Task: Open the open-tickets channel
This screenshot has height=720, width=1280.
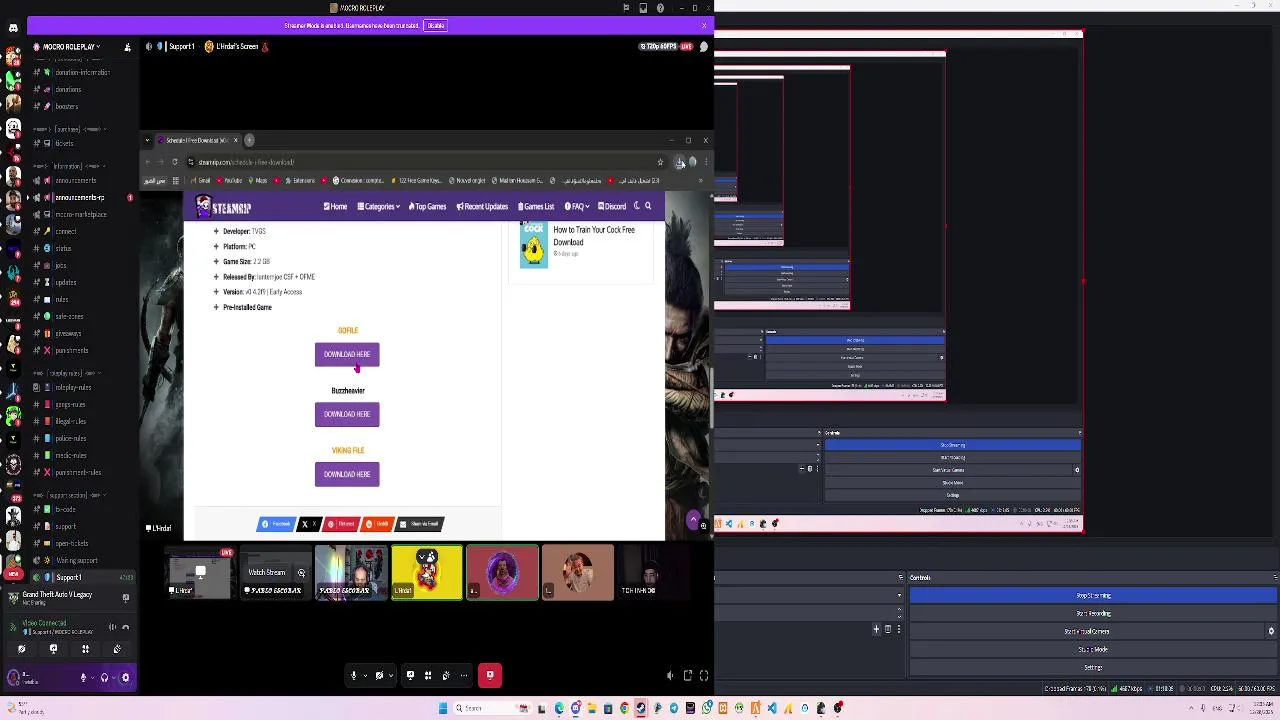Action: click(71, 543)
